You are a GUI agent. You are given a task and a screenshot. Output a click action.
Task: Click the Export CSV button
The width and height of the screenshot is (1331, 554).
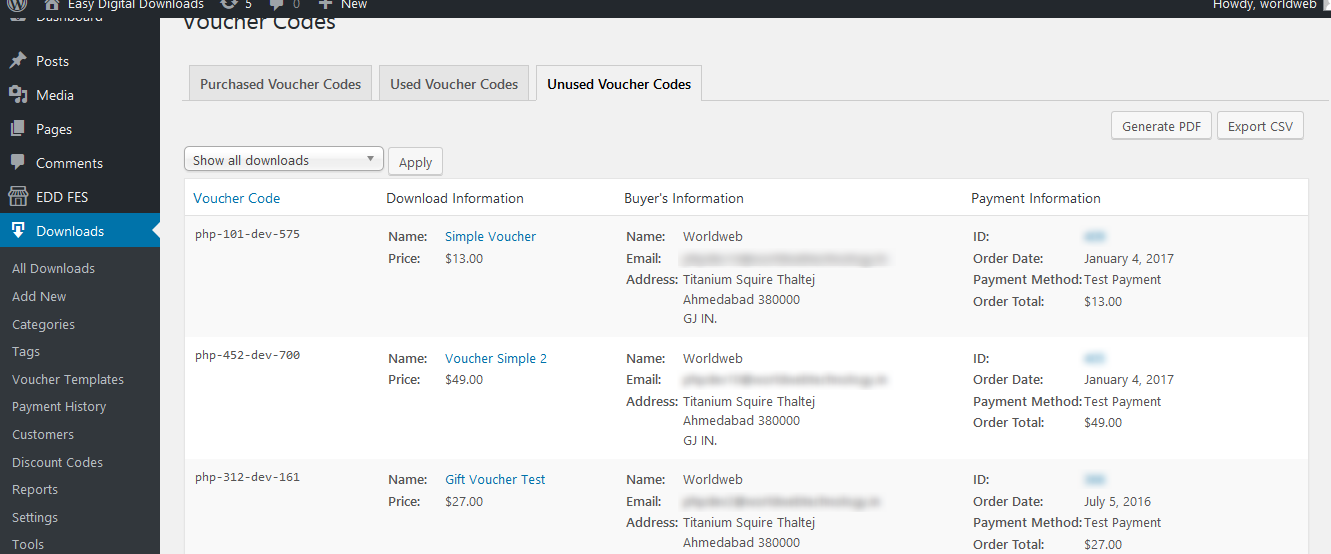(x=1260, y=126)
